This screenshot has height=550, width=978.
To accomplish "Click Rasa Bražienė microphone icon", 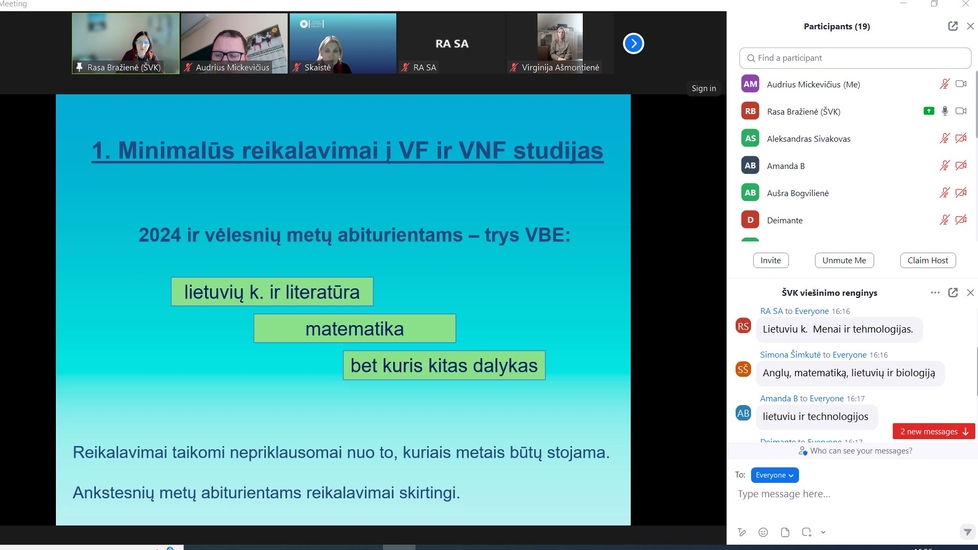I will pos(944,111).
